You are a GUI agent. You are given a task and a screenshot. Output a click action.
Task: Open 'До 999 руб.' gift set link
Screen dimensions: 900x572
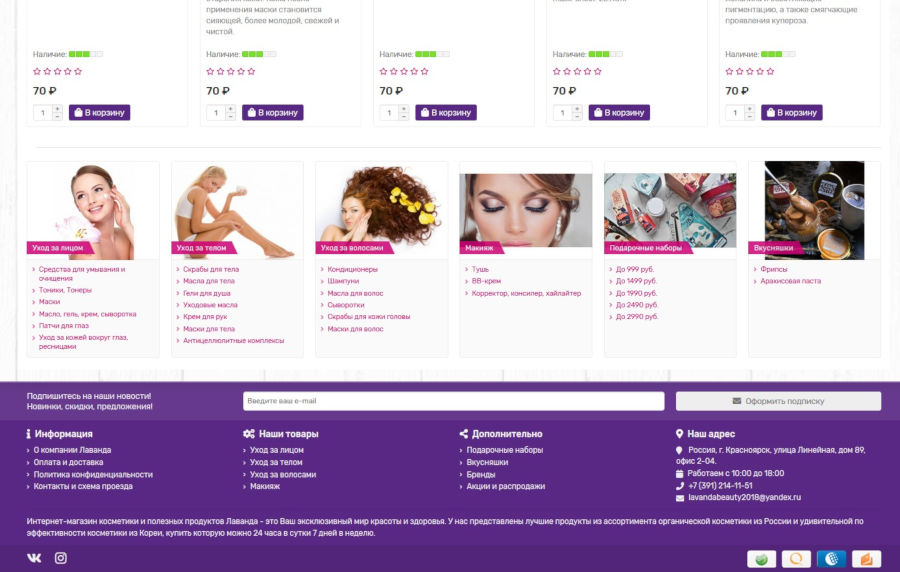(635, 269)
